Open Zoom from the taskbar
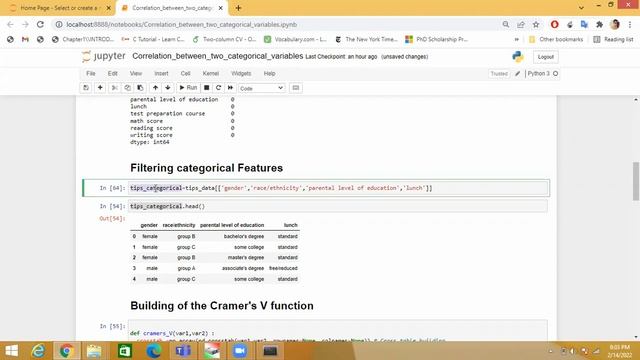 [240, 351]
